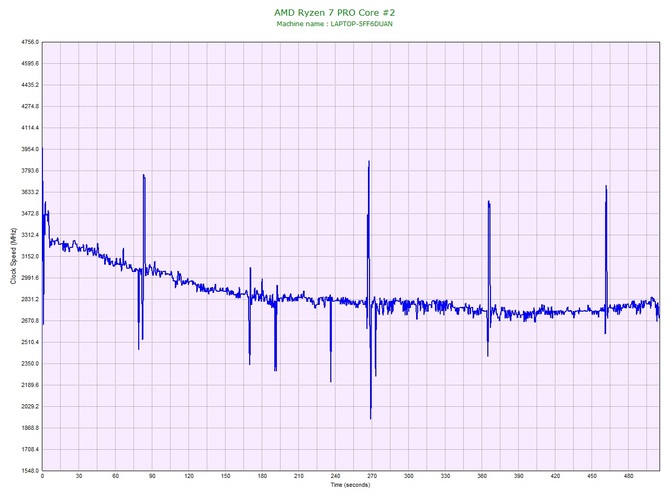Click the x-axis tick label 420

point(555,476)
